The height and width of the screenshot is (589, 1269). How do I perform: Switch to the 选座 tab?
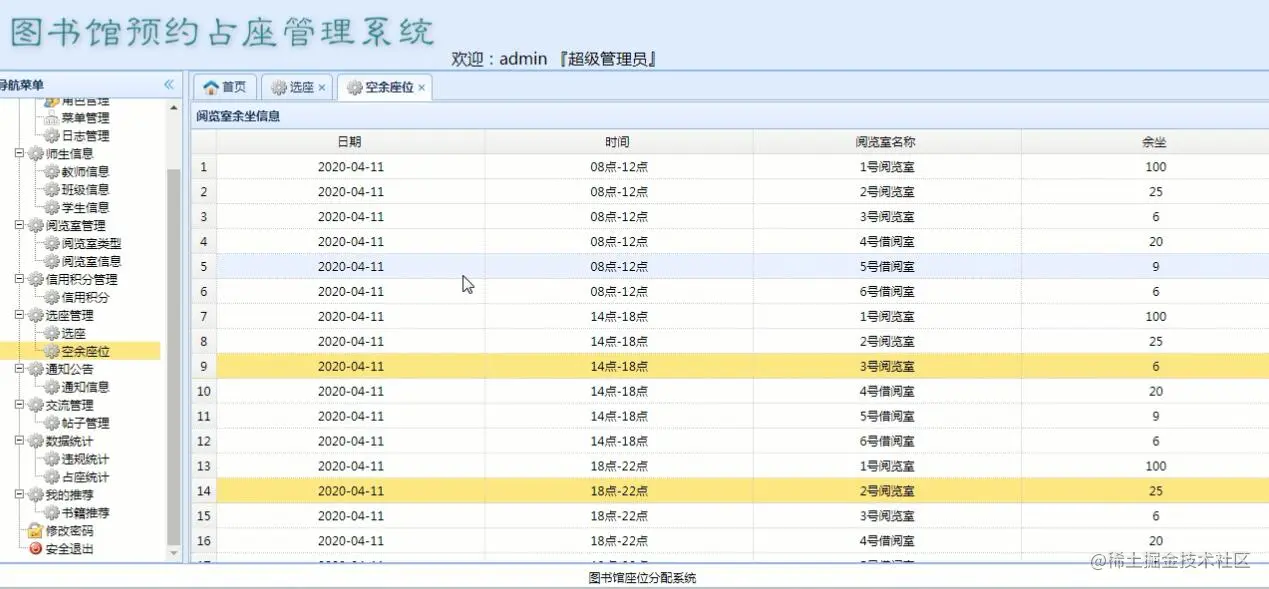tap(298, 88)
